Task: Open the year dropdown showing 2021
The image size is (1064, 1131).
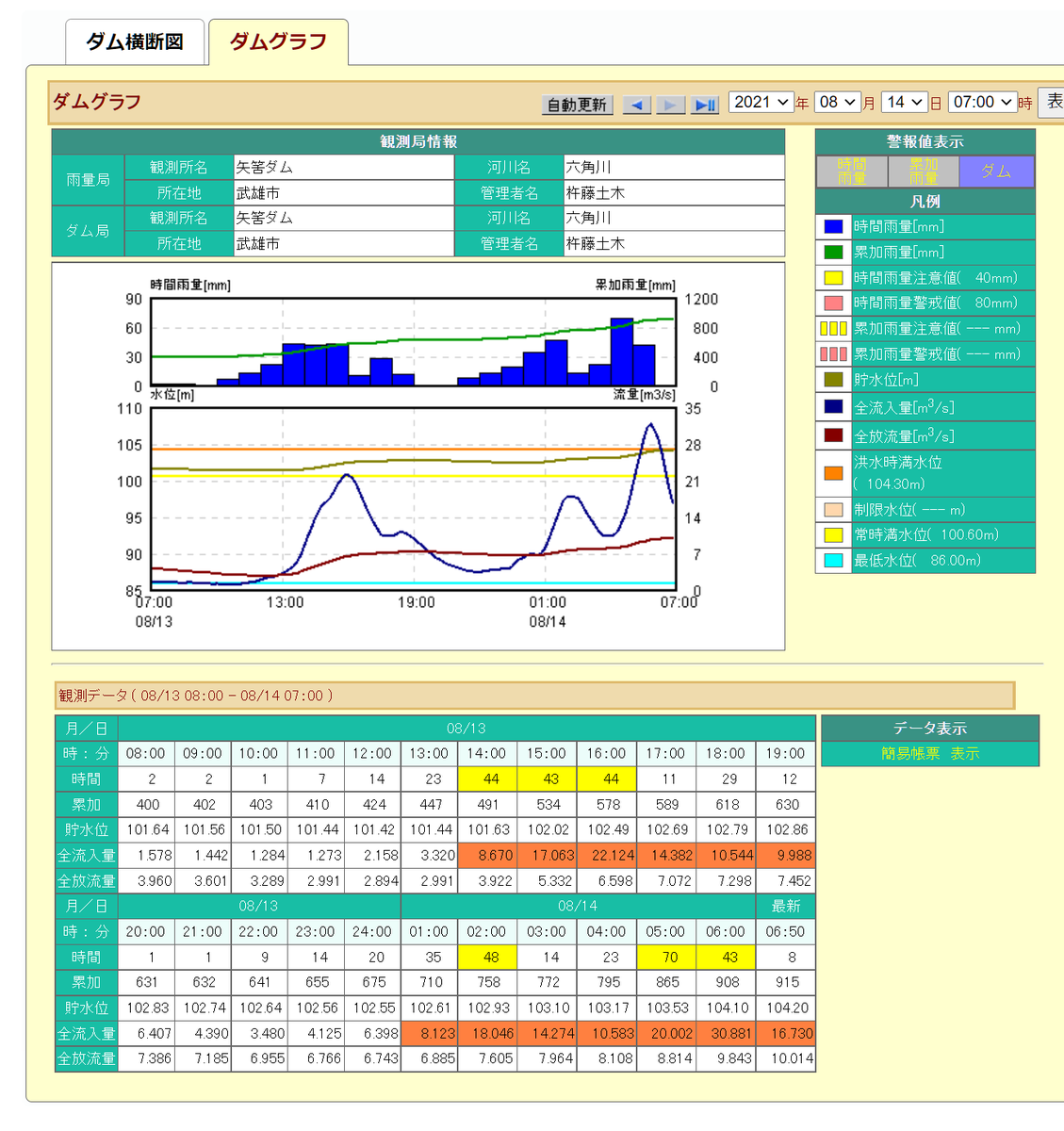Action: [x=761, y=102]
